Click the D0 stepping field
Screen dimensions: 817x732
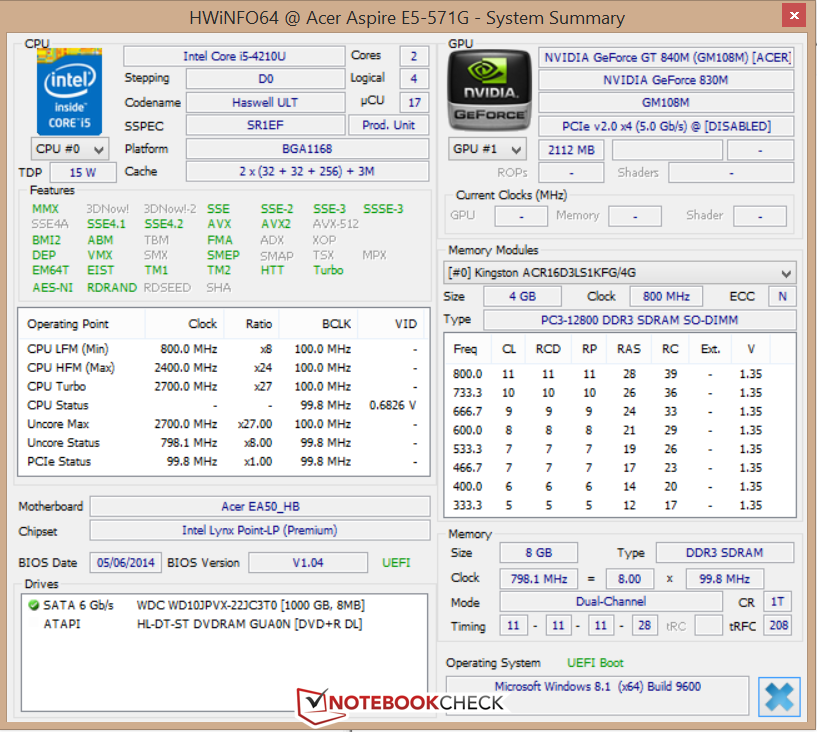(x=265, y=79)
